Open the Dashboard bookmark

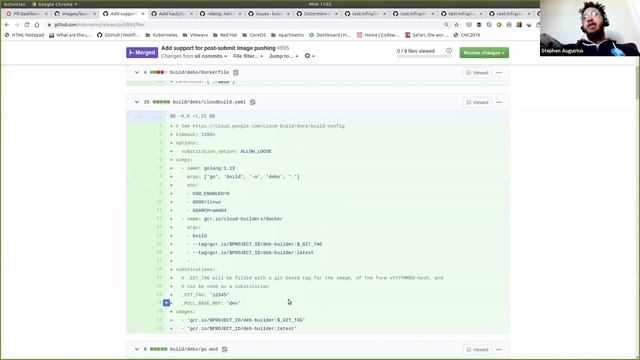pyautogui.click(x=330, y=35)
